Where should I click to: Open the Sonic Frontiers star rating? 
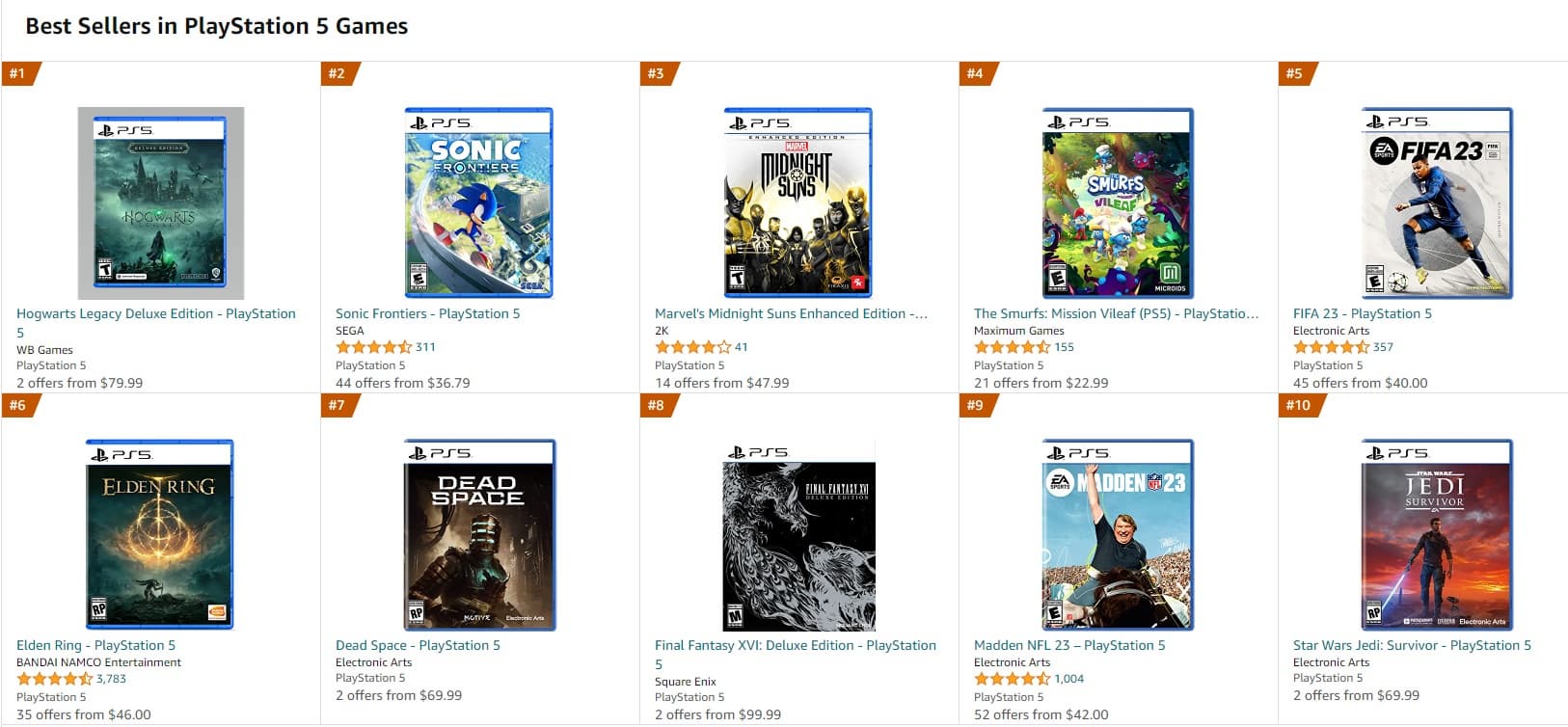[373, 347]
